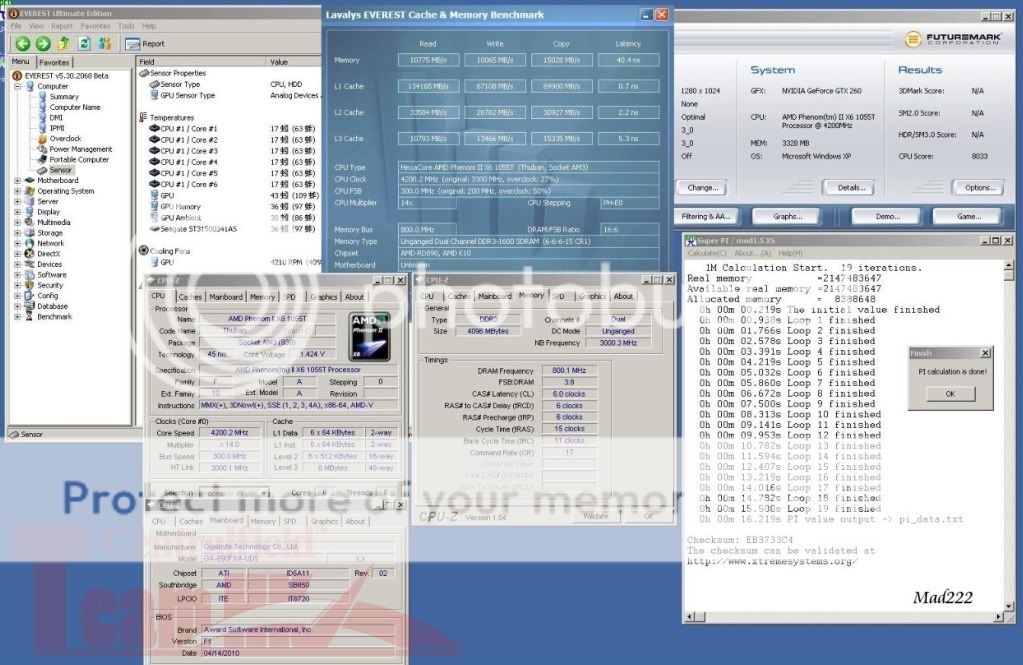Click the green Back arrow in EVEREST toolbar

click(22, 43)
